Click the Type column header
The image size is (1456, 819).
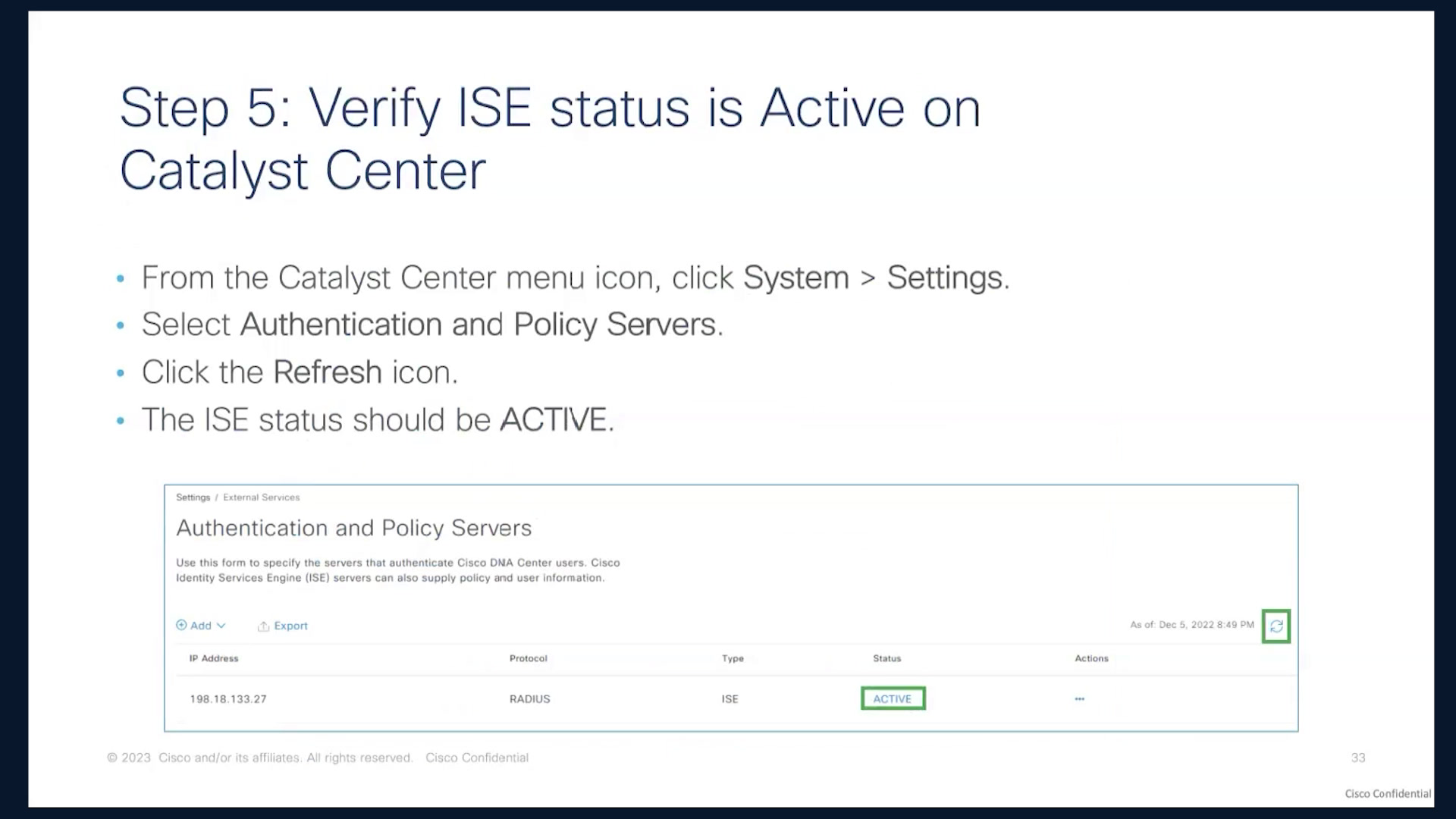[x=733, y=658]
